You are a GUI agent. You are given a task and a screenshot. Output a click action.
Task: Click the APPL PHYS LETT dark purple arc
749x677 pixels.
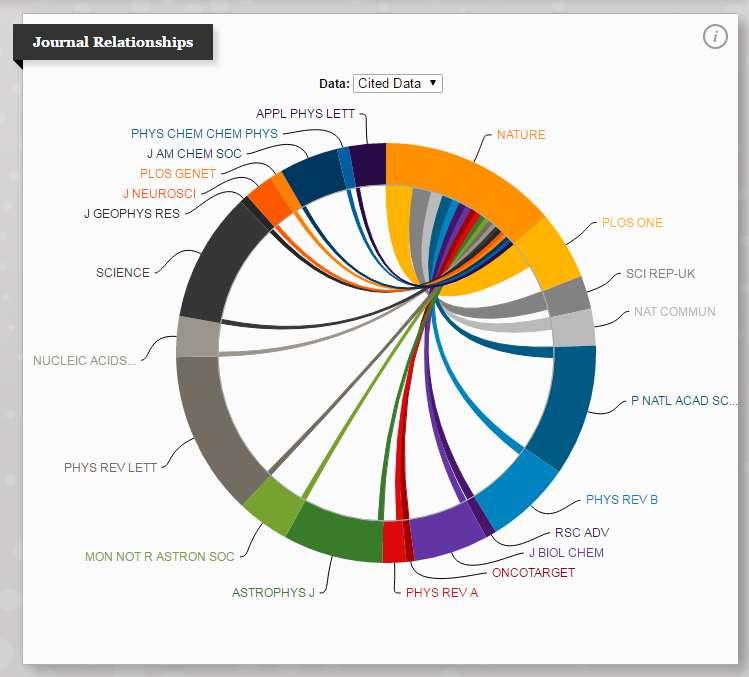[368, 165]
